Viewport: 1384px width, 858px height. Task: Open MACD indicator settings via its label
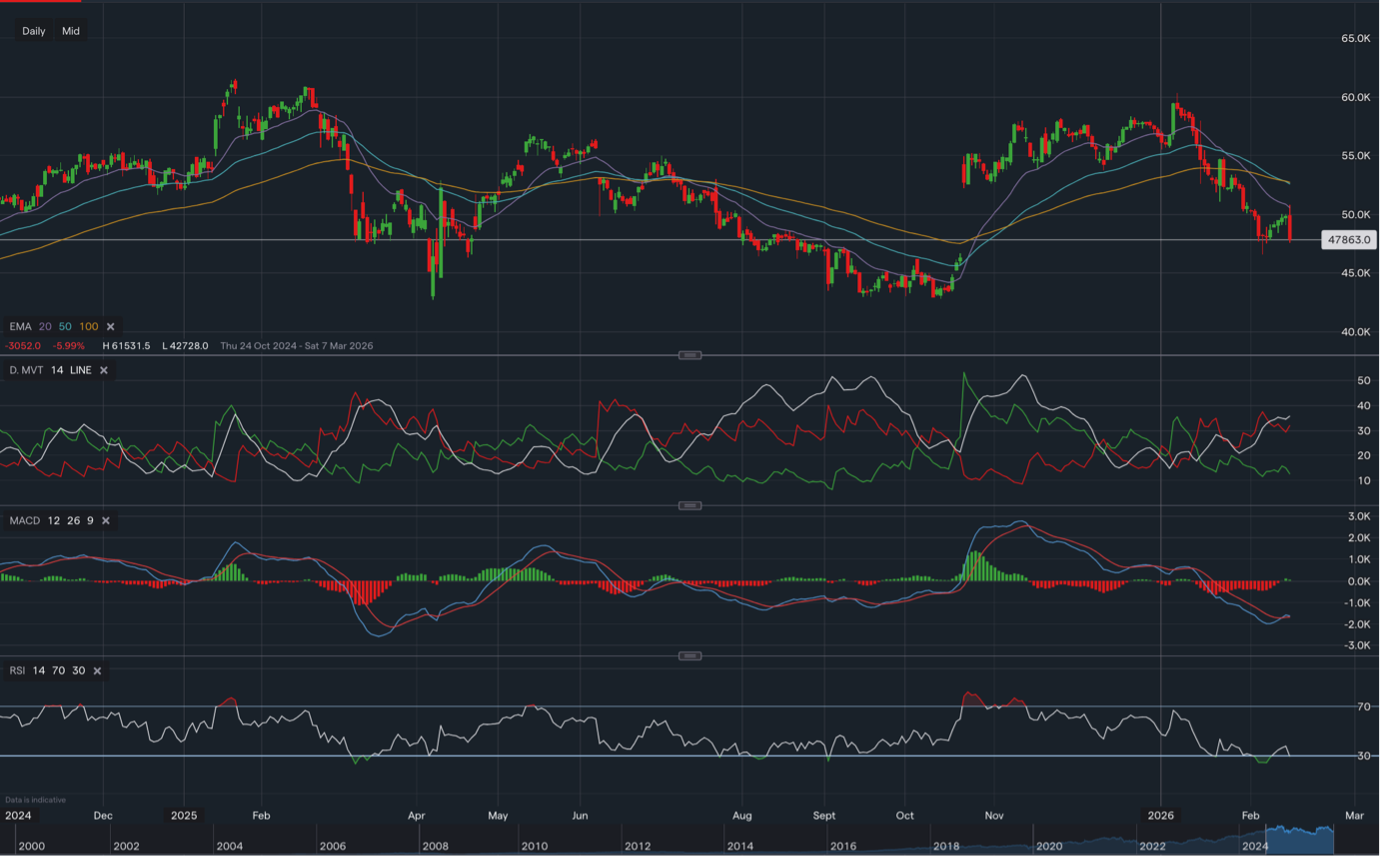pyautogui.click(x=24, y=521)
